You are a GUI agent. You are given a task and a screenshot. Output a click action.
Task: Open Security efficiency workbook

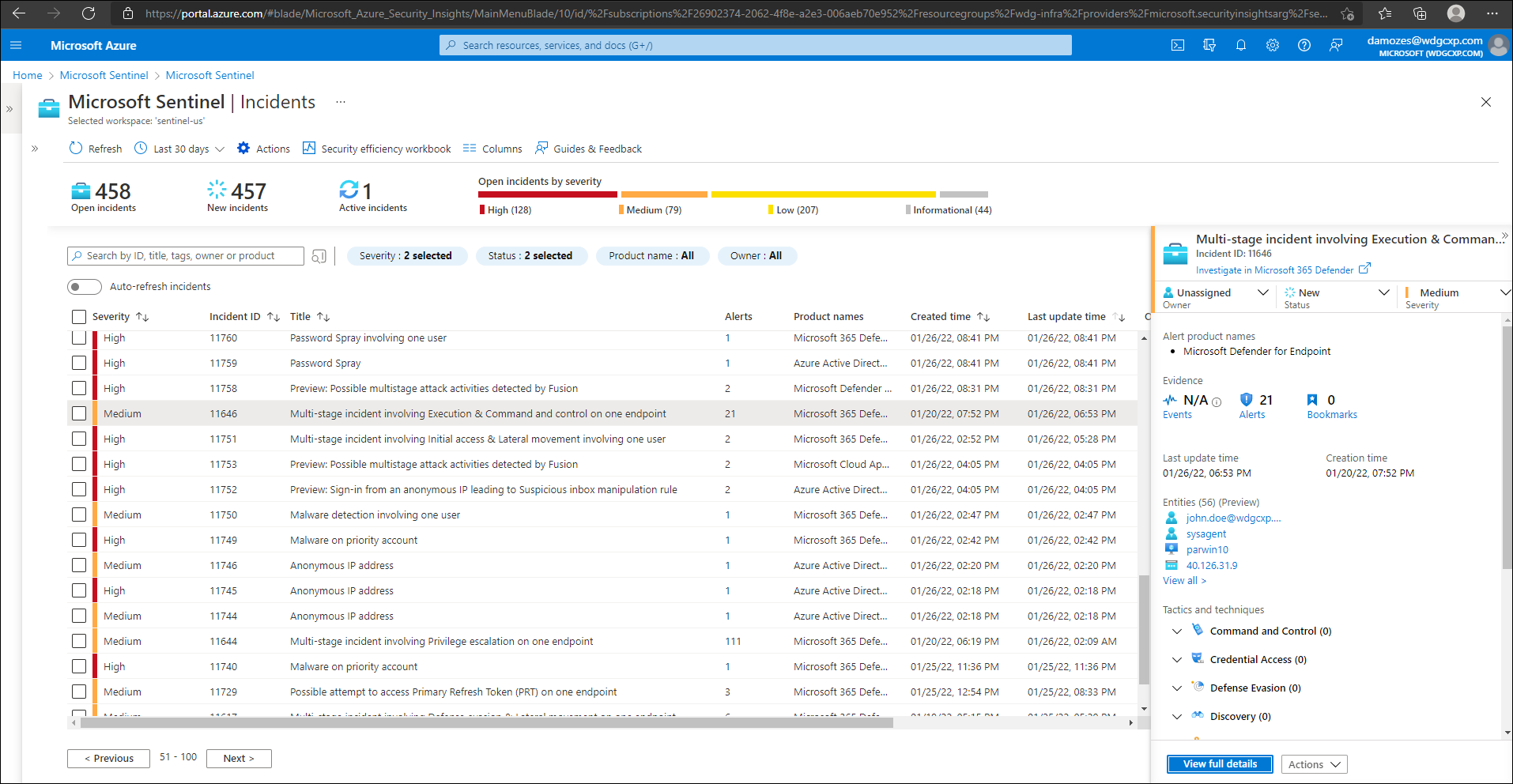tap(377, 149)
